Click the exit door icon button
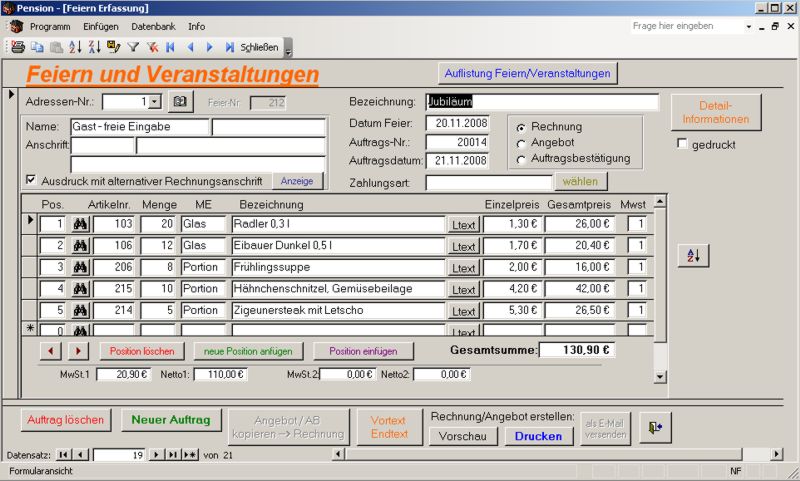The image size is (800, 481). pyautogui.click(x=656, y=427)
